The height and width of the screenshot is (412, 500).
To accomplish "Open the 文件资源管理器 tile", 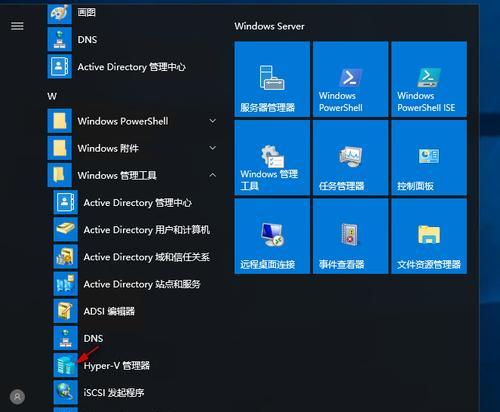I will [429, 236].
